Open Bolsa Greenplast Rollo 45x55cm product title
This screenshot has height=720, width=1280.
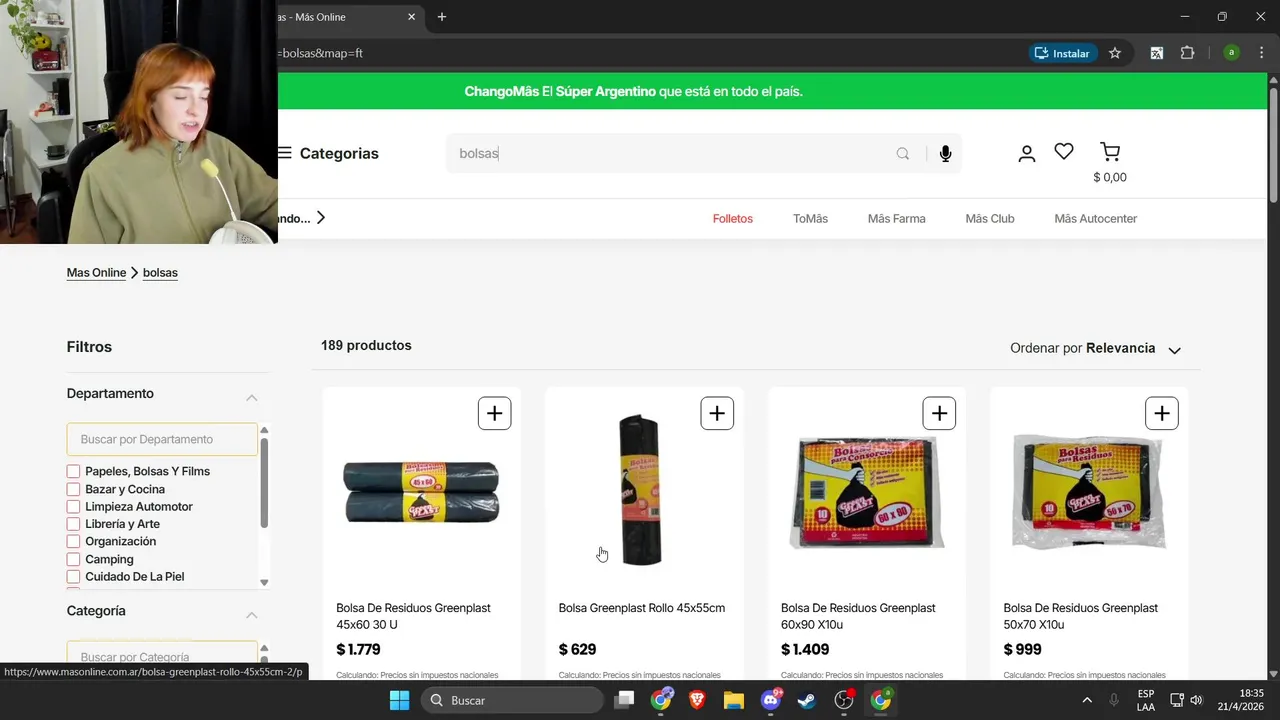[642, 608]
